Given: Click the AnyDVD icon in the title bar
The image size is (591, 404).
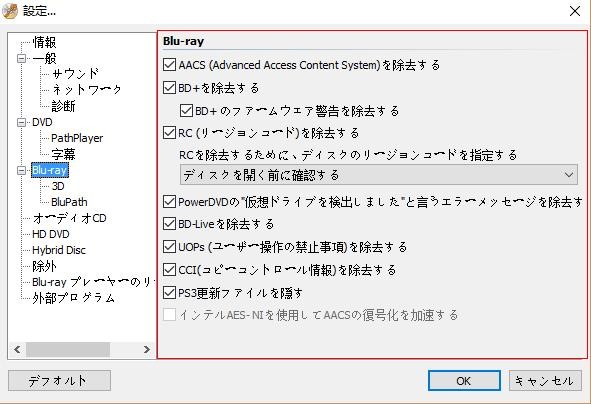Looking at the screenshot, I should pos(10,11).
